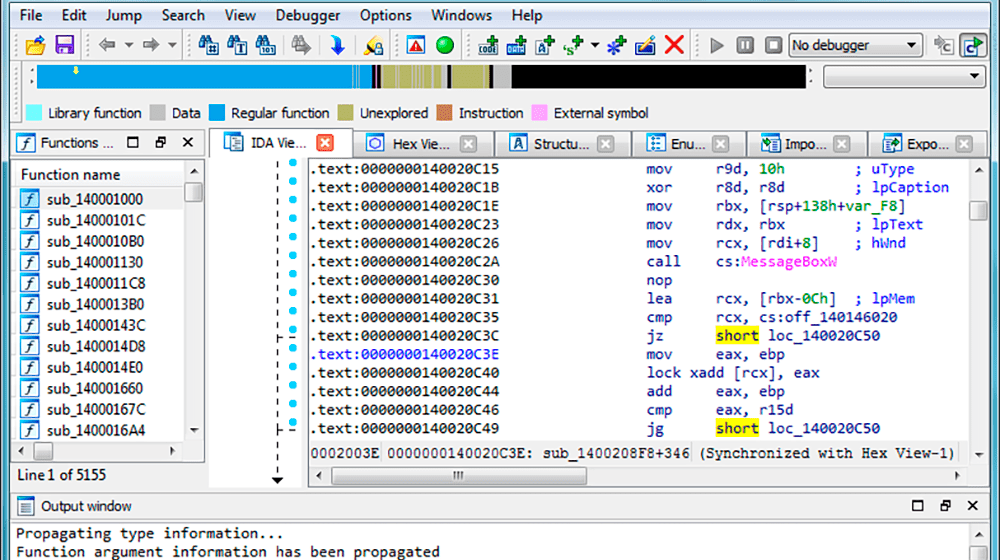Click the blue asterisk array icon
Screen dimensions: 1000x560
pyautogui.click(x=616, y=45)
